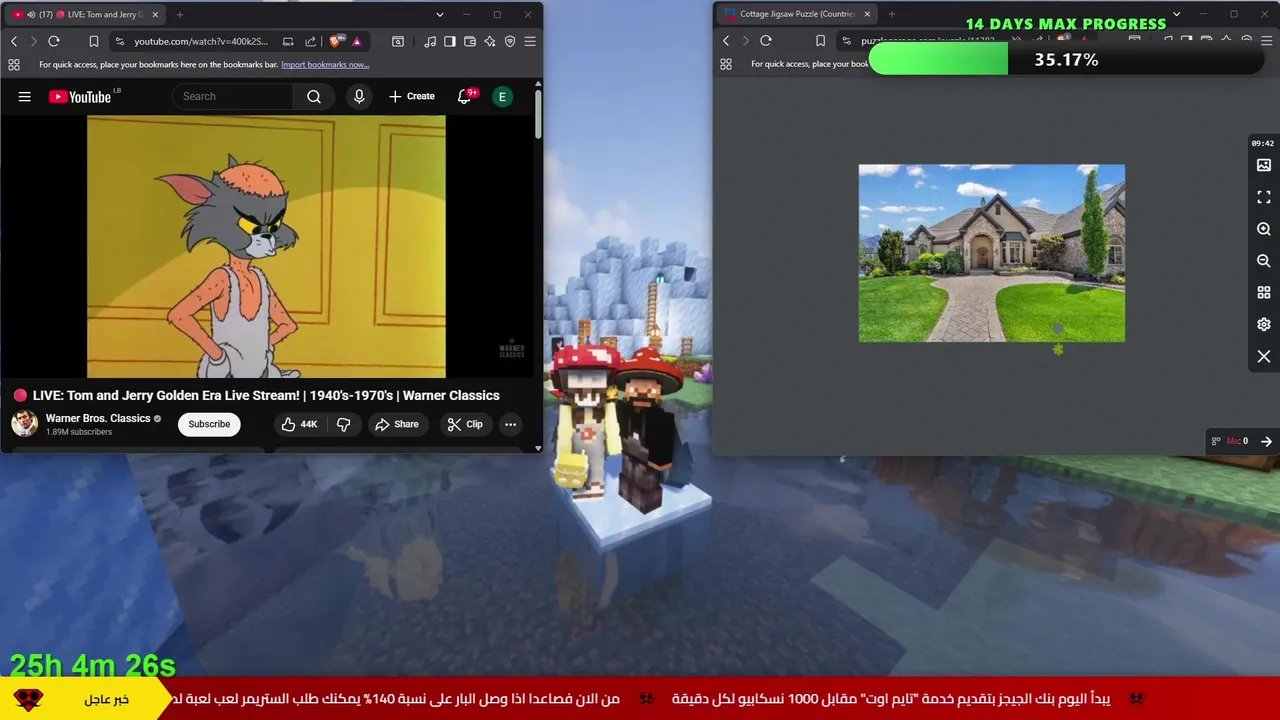This screenshot has height=720, width=1280.
Task: Close the puzzle with X icon
Action: tap(1264, 357)
